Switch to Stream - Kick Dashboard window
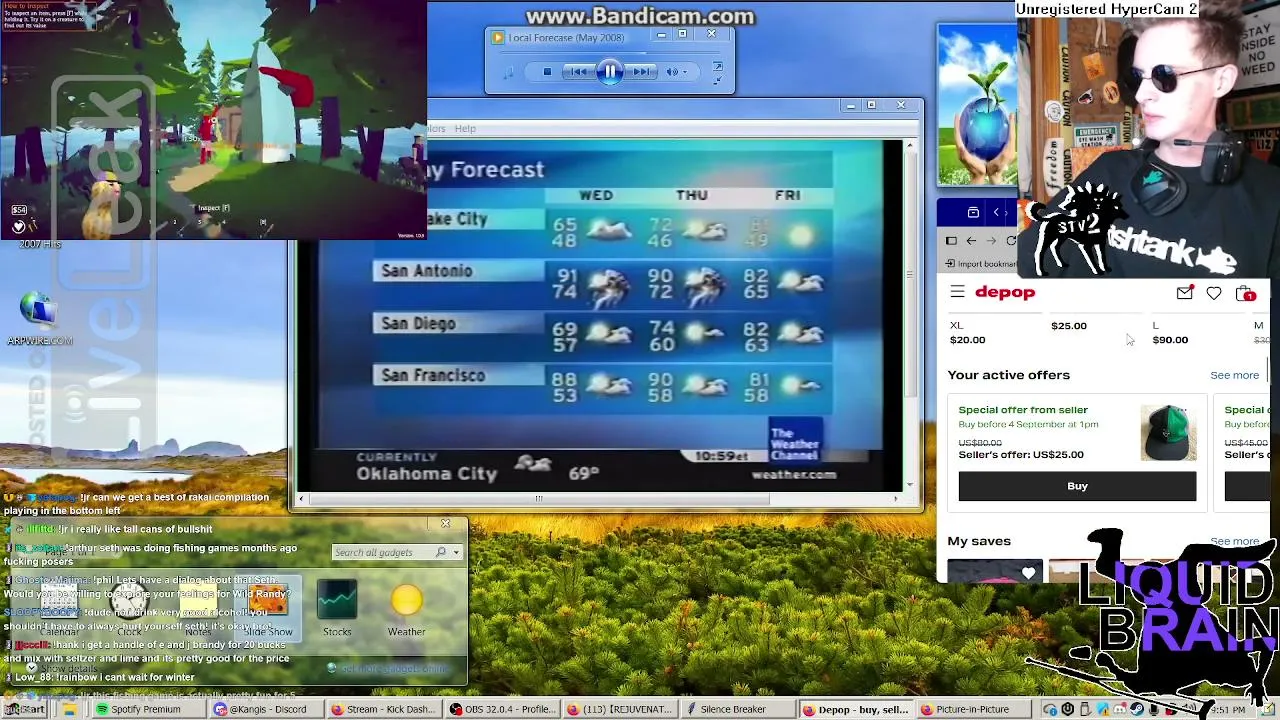 [x=385, y=709]
